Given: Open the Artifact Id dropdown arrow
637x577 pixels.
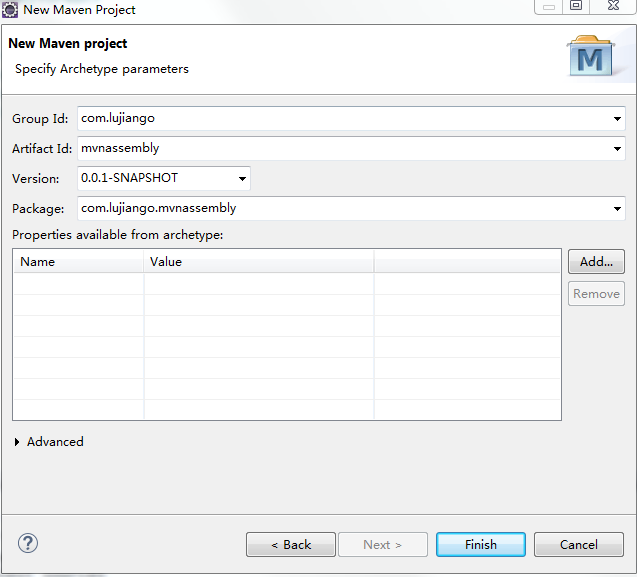Looking at the screenshot, I should coord(617,149).
